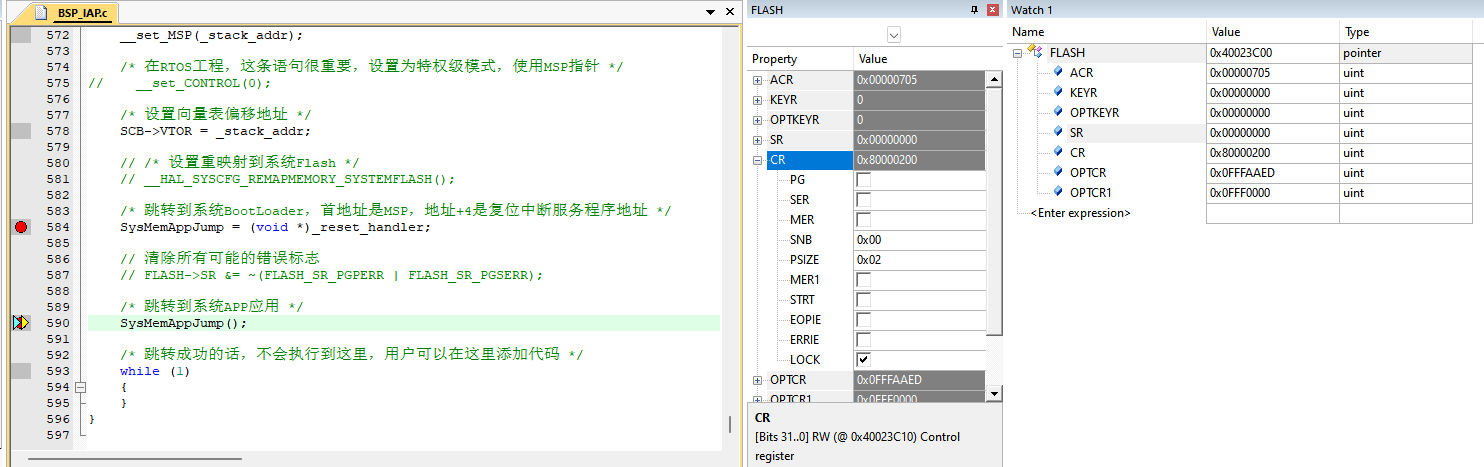Click the FLASH panel scrollbar up arrow
The image size is (1484, 467).
tap(994, 79)
